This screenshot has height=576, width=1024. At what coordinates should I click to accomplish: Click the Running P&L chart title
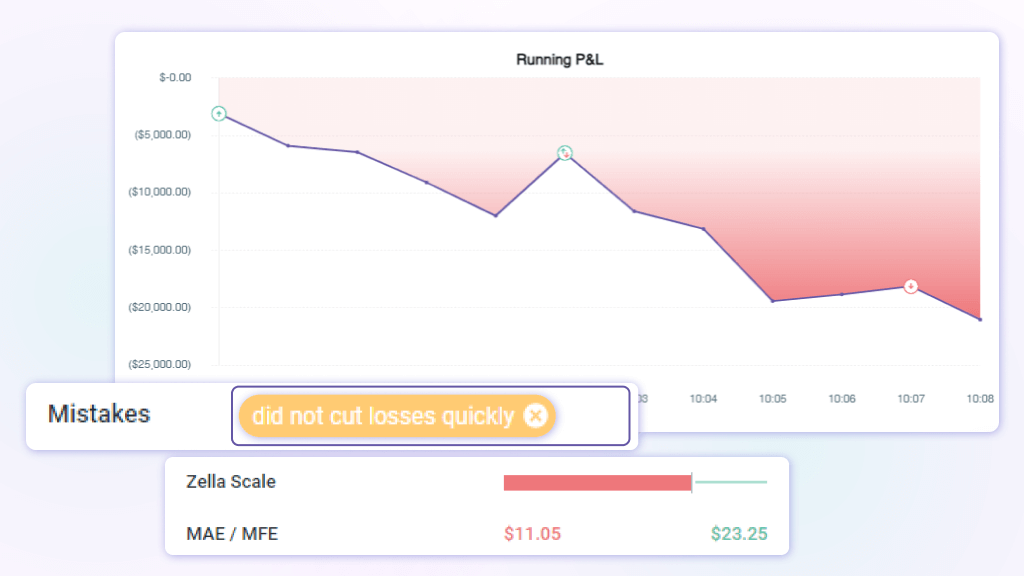[559, 59]
